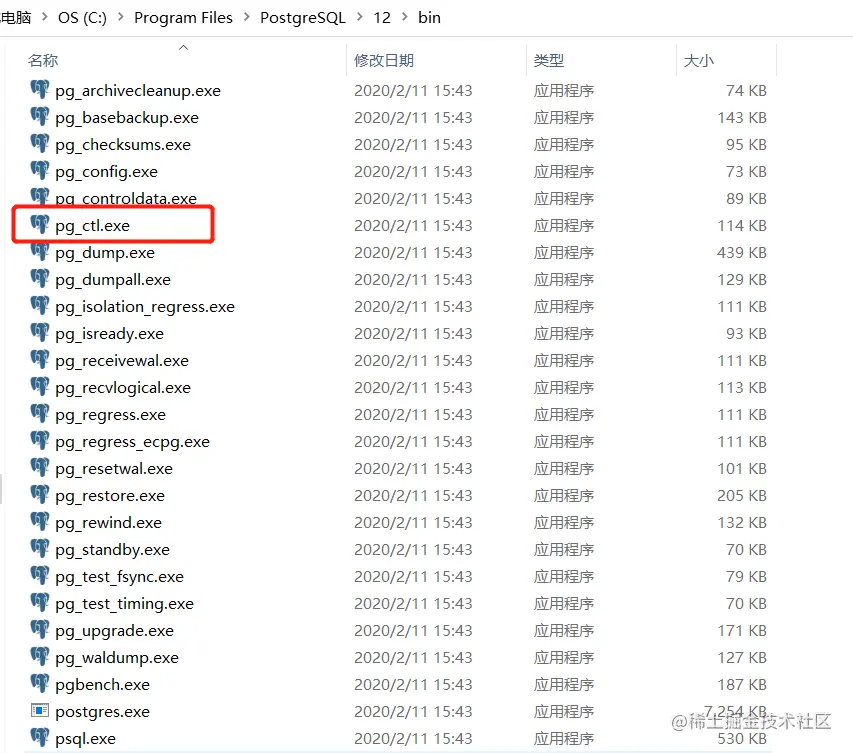The image size is (853, 753).
Task: Sort files by the 大小 column header
Action: (x=699, y=60)
